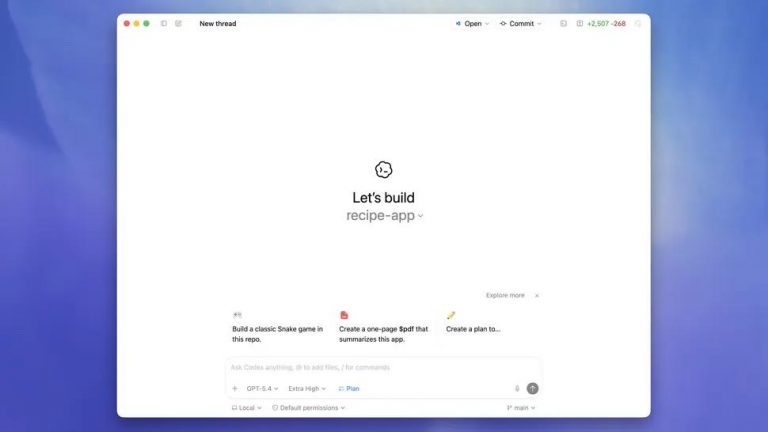Open the Local environment dropdown
Viewport: 768px width, 432px height.
247,408
